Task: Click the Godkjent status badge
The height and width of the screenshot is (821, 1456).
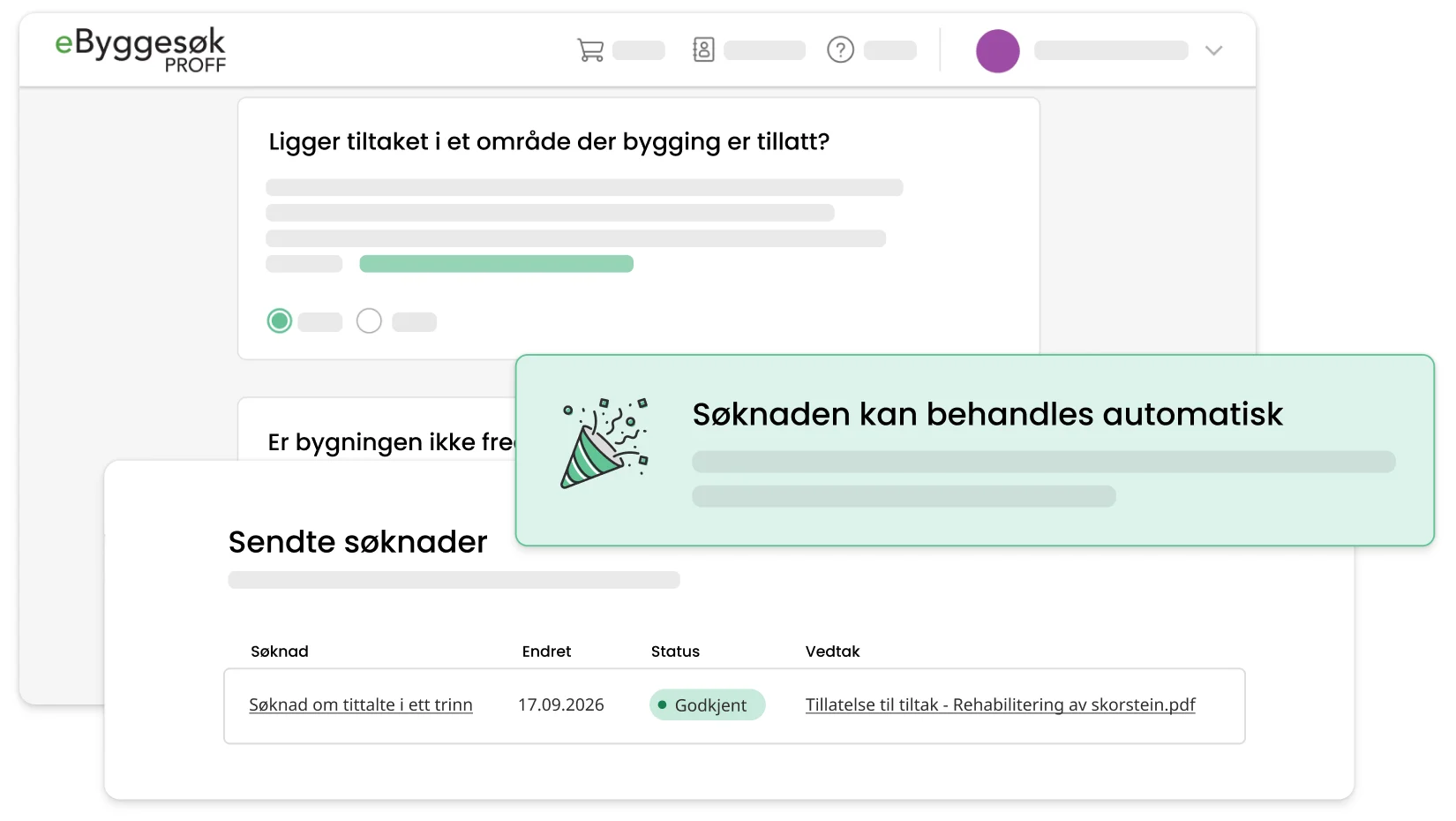Action: point(708,704)
